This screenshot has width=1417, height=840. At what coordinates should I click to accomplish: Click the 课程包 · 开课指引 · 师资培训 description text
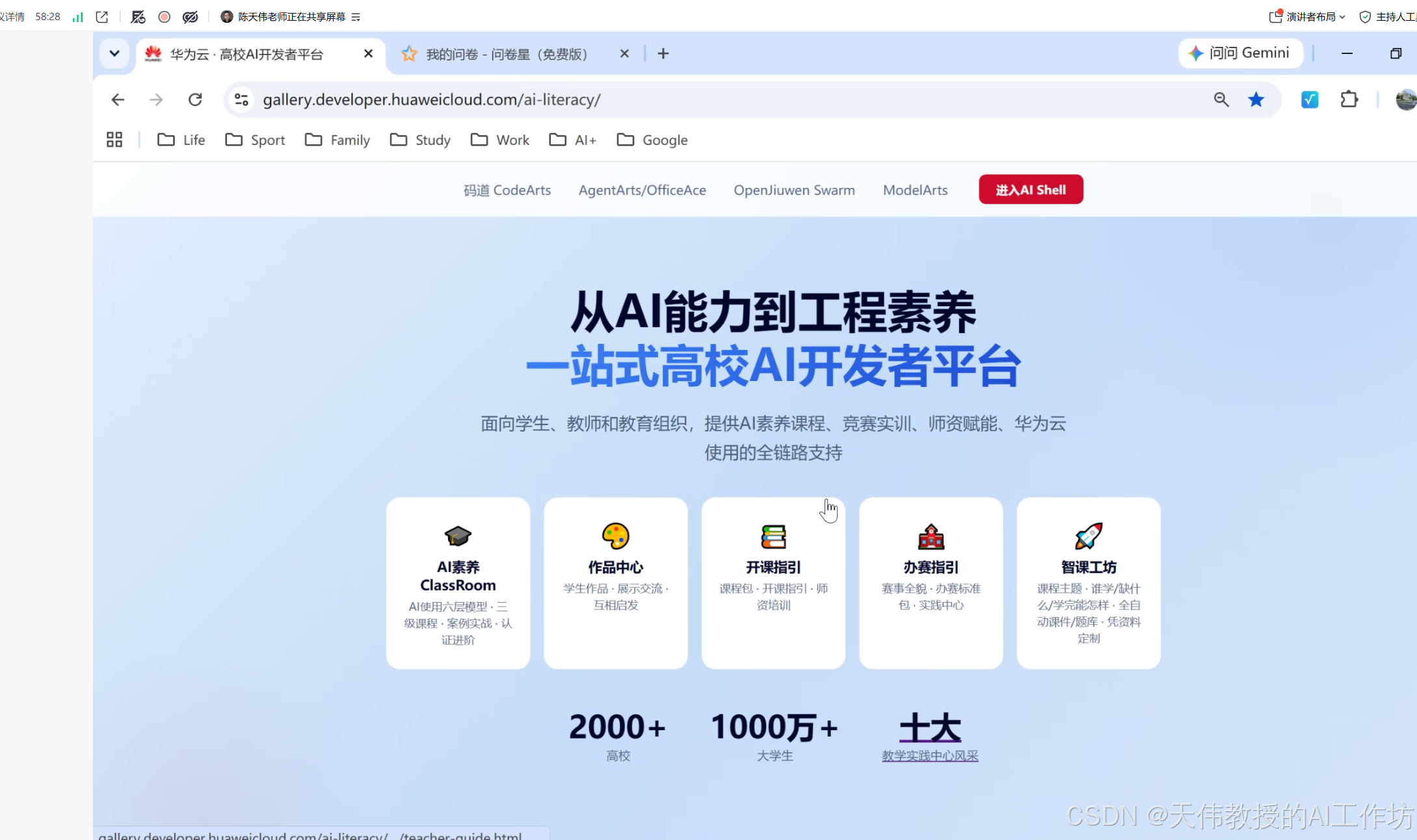pos(773,597)
